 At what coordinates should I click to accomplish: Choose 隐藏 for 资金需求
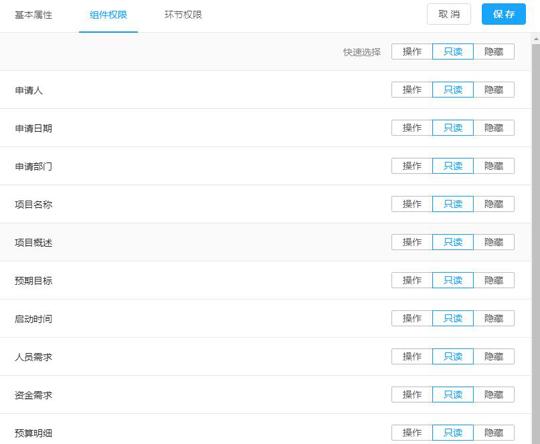click(x=494, y=395)
